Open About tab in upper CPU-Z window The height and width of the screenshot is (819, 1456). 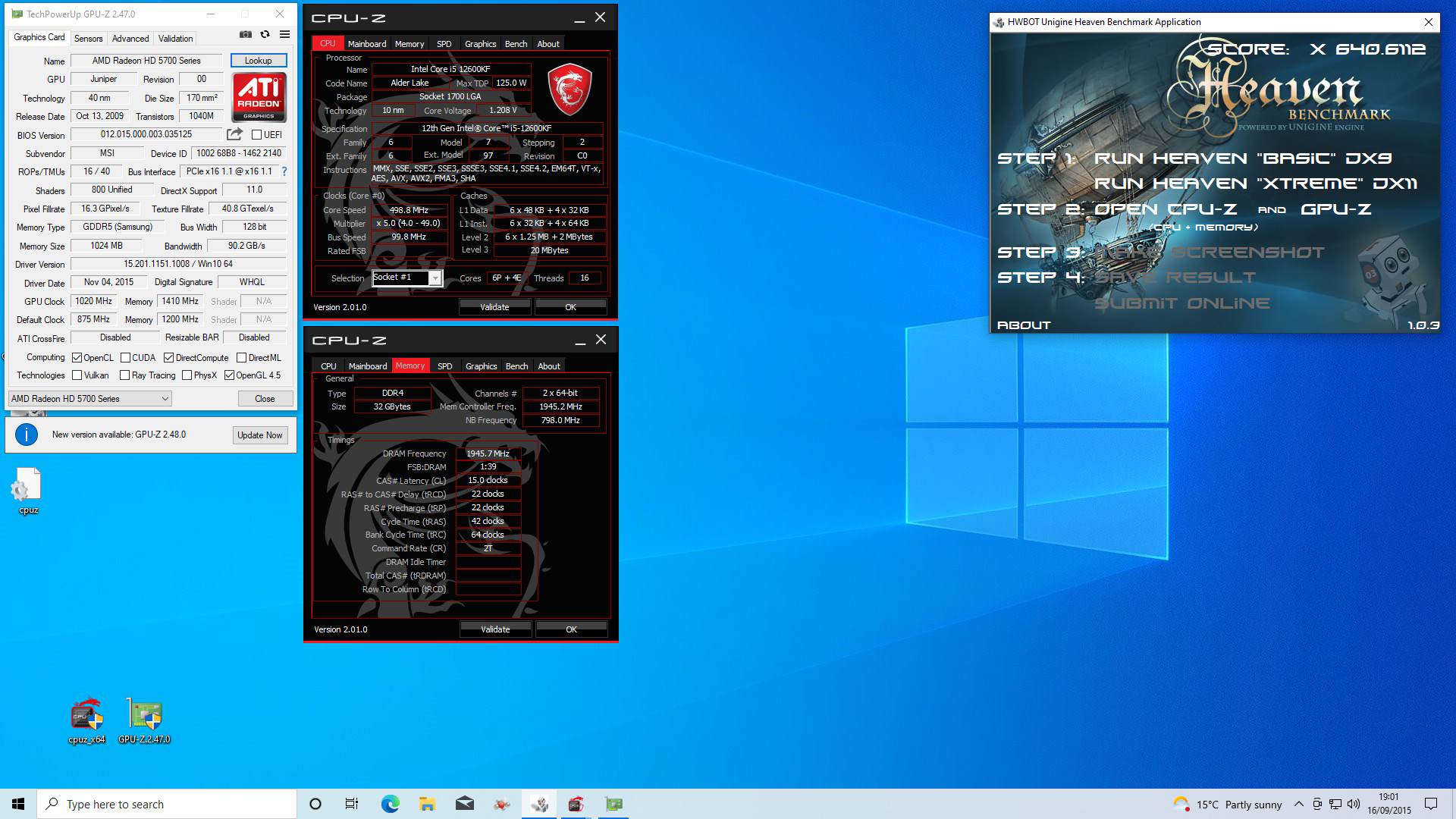coord(548,44)
